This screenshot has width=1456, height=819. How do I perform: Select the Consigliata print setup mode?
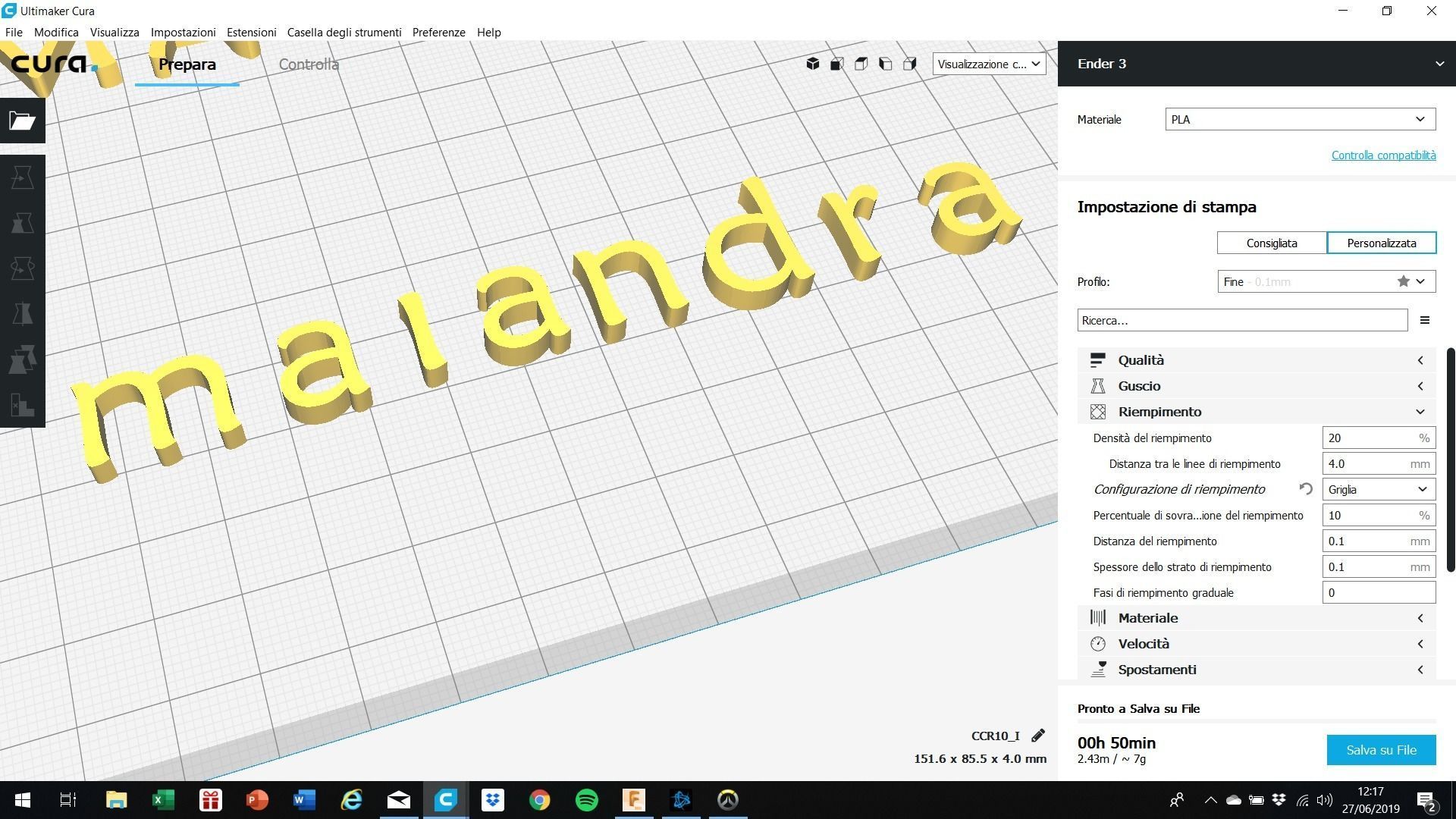point(1272,243)
